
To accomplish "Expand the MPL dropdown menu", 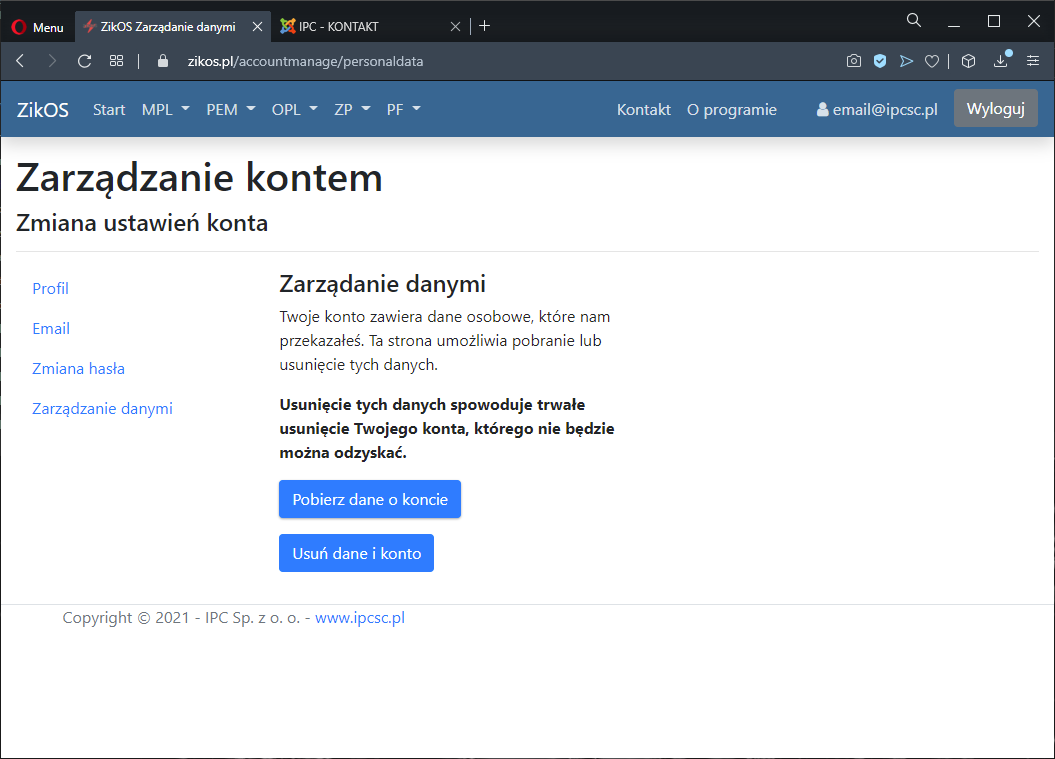I will (166, 110).
